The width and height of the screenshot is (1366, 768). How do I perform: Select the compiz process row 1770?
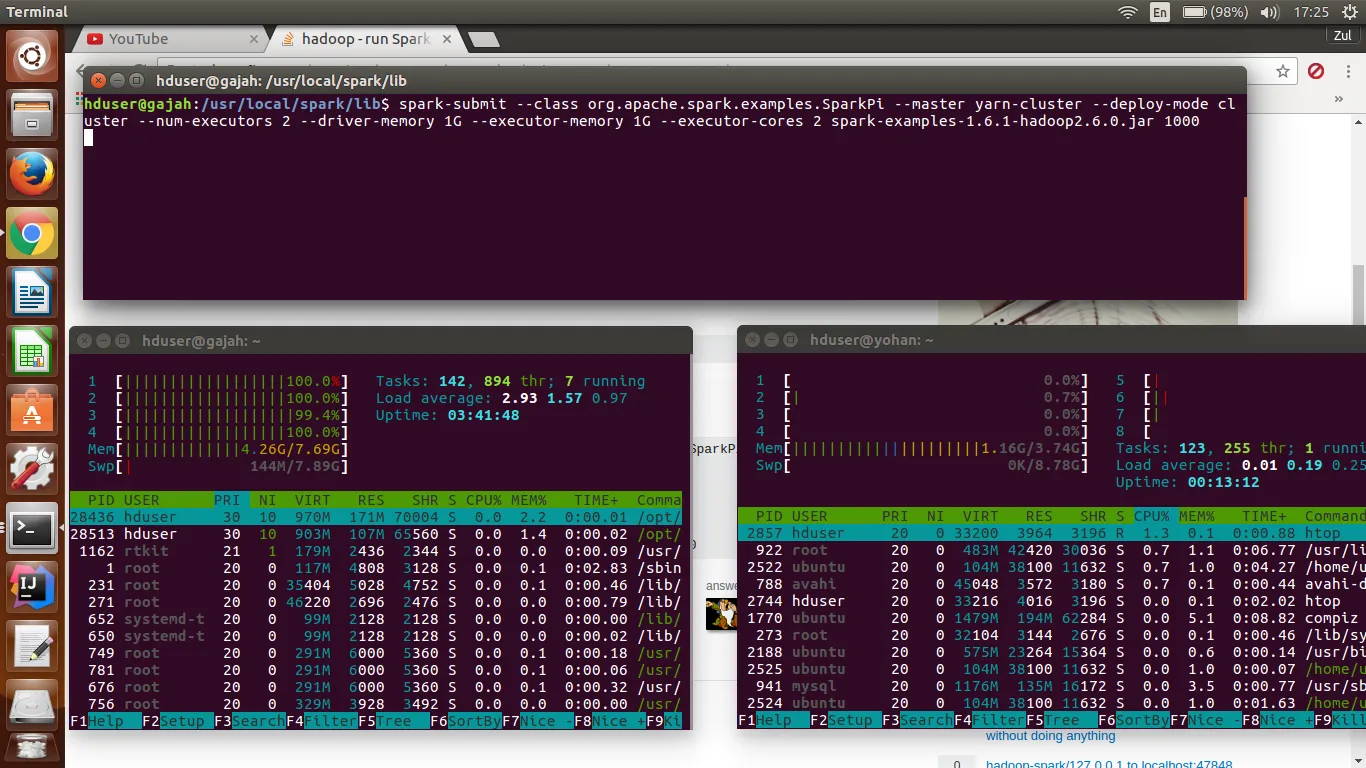[1051, 618]
